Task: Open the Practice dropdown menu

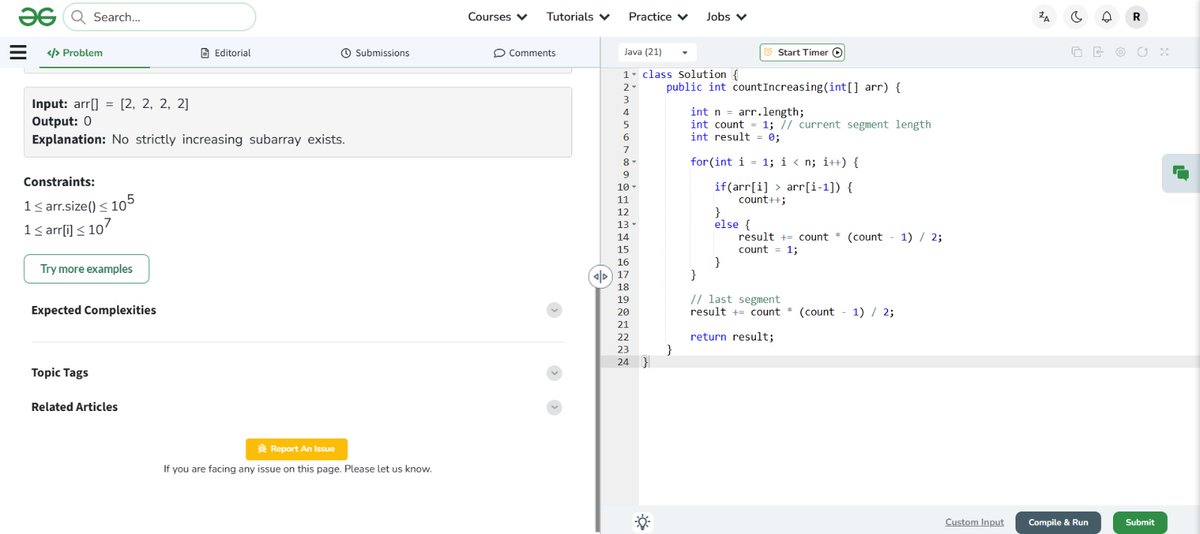Action: click(658, 17)
